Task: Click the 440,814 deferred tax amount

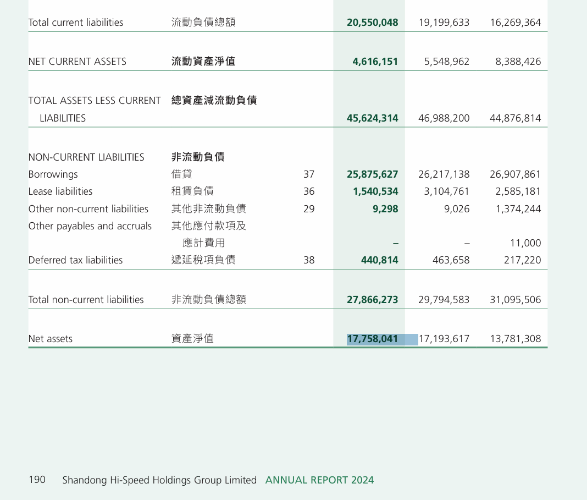Action: coord(380,260)
